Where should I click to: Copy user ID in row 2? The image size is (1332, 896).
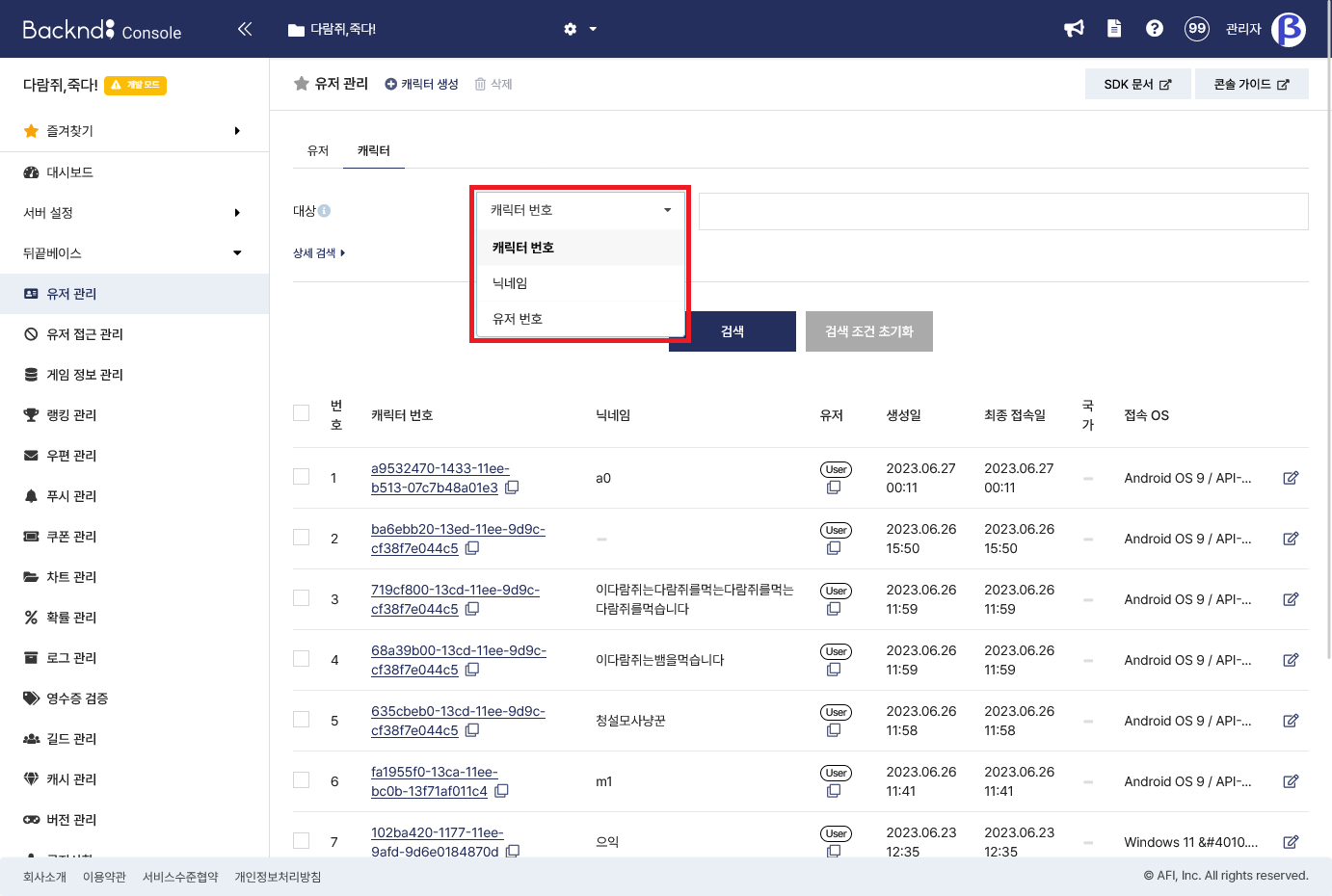[x=834, y=548]
